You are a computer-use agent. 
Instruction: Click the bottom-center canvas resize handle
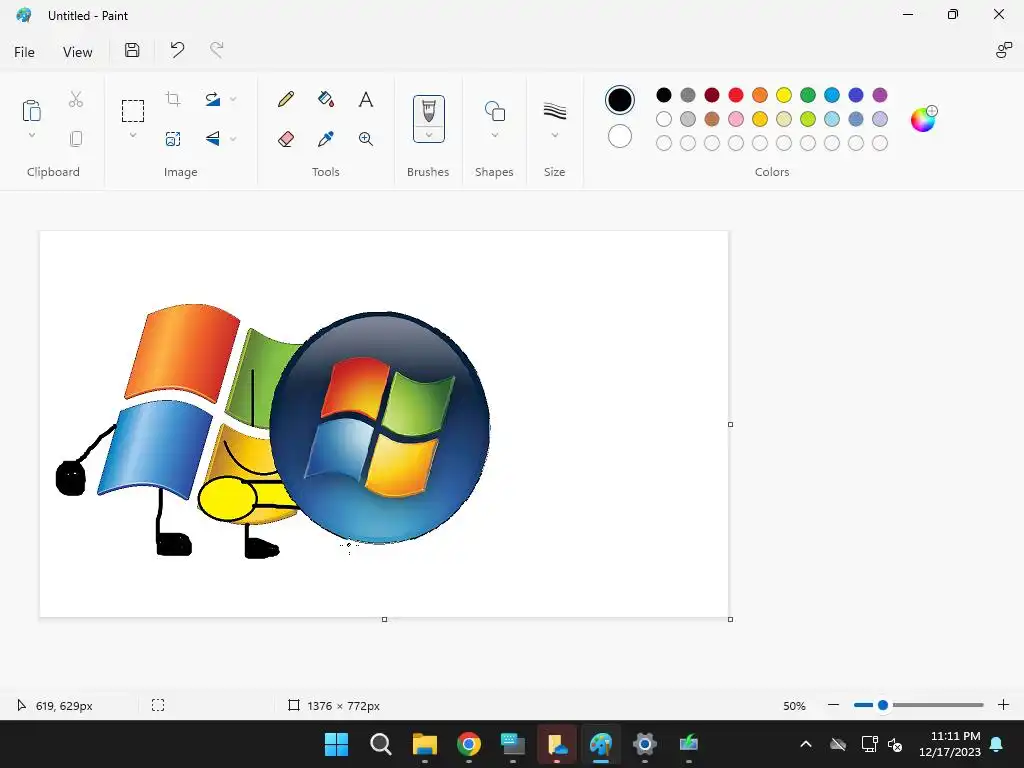[x=384, y=619]
